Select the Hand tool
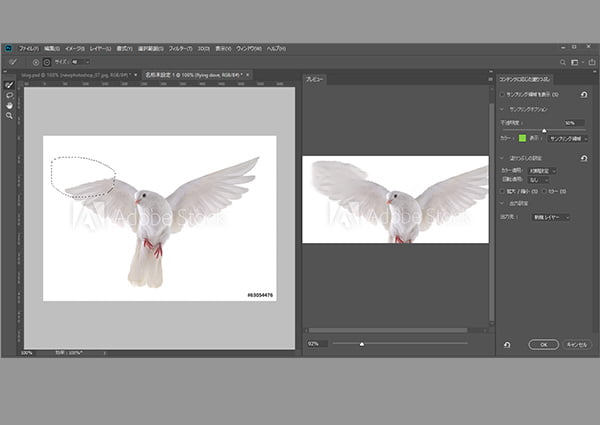The height and width of the screenshot is (425, 600). pos(10,105)
